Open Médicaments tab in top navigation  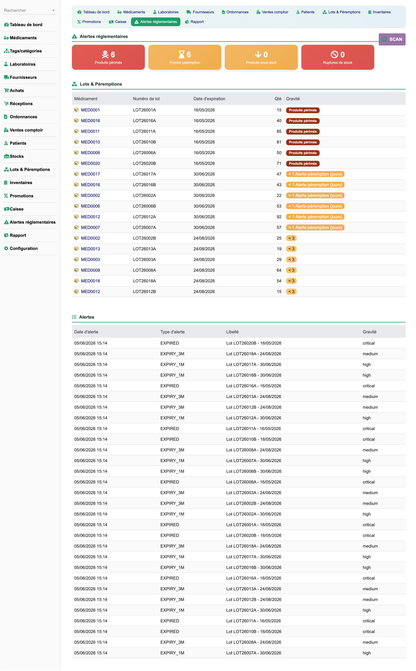131,12
